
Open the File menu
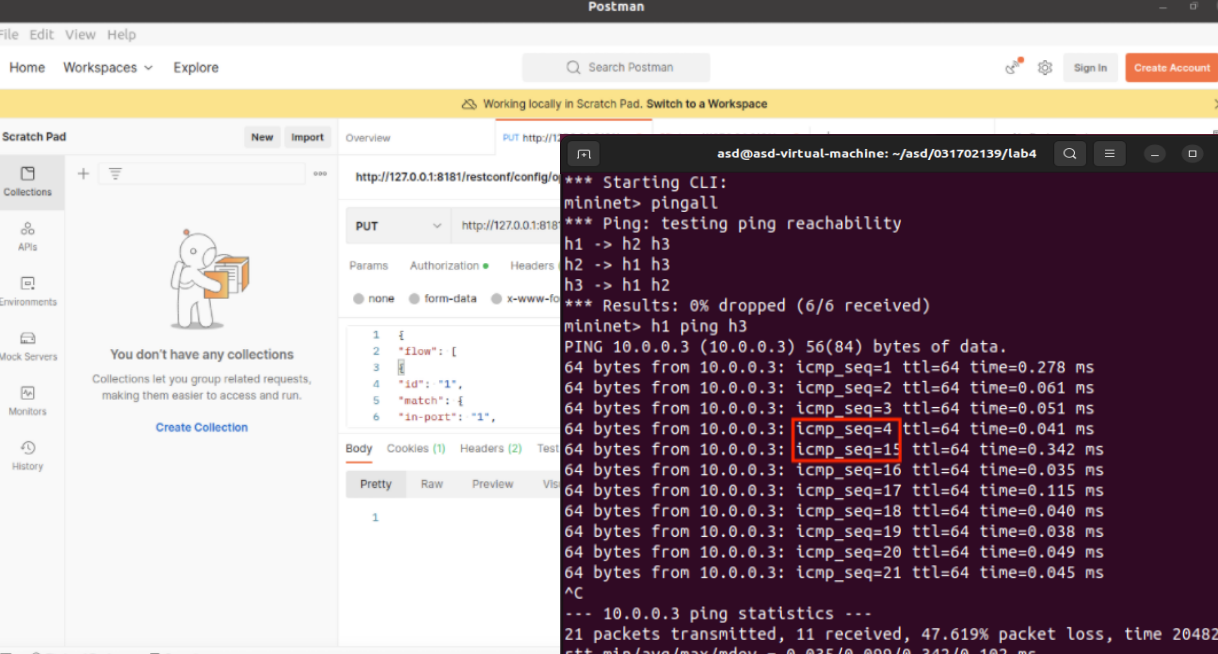(10, 34)
